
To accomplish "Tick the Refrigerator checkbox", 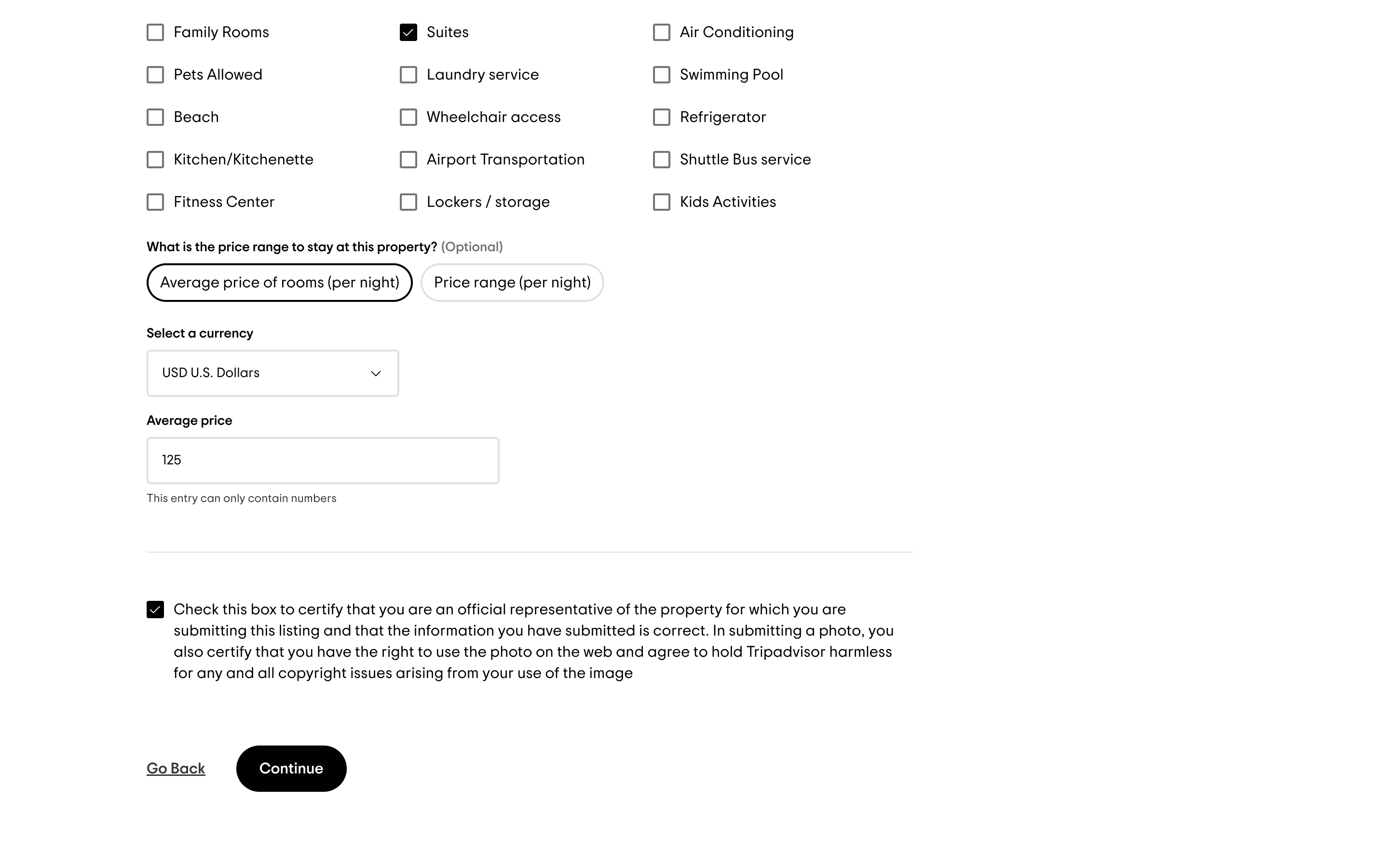I will 661,117.
